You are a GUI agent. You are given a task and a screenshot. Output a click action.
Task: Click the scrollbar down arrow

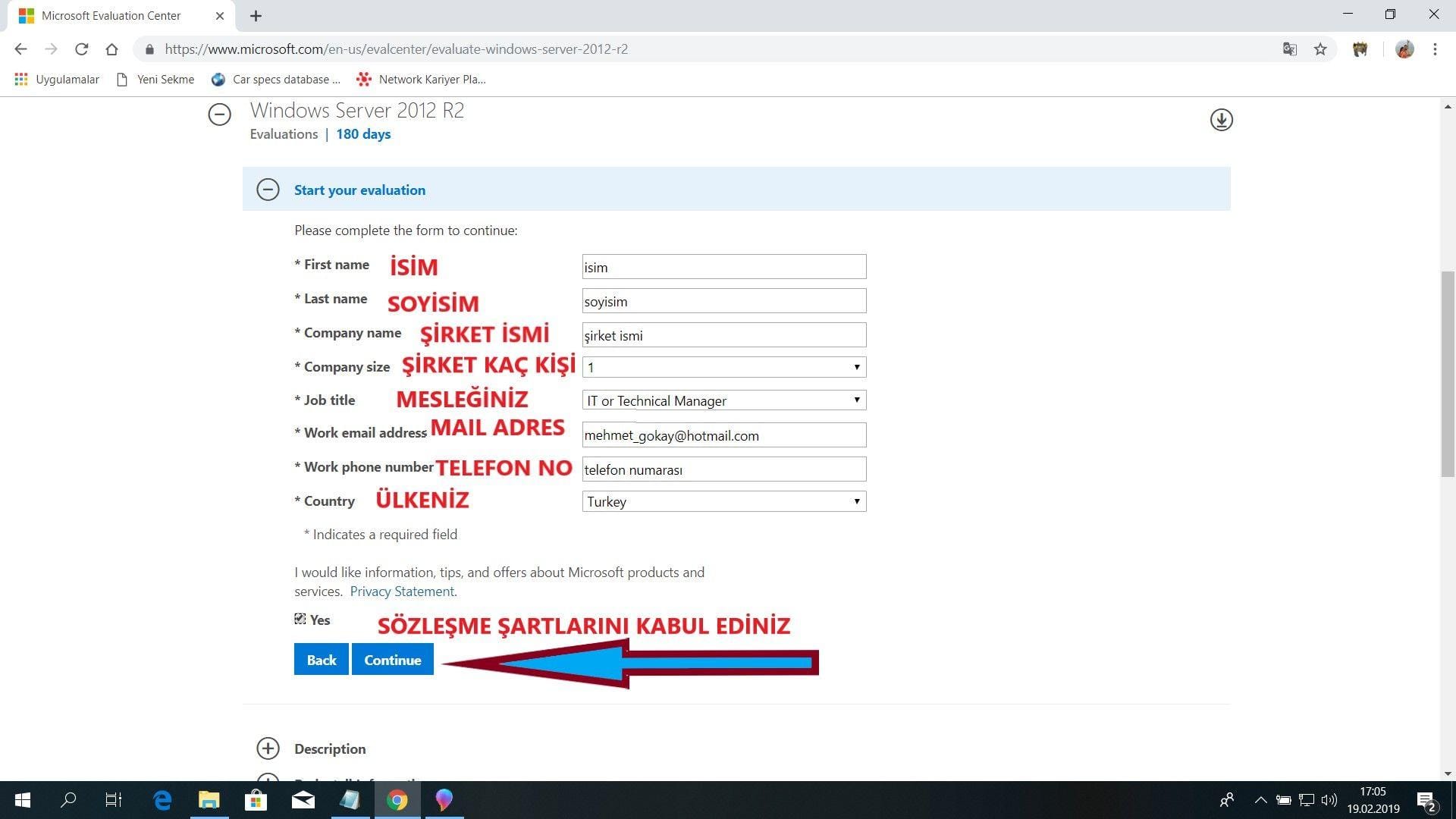click(1448, 773)
